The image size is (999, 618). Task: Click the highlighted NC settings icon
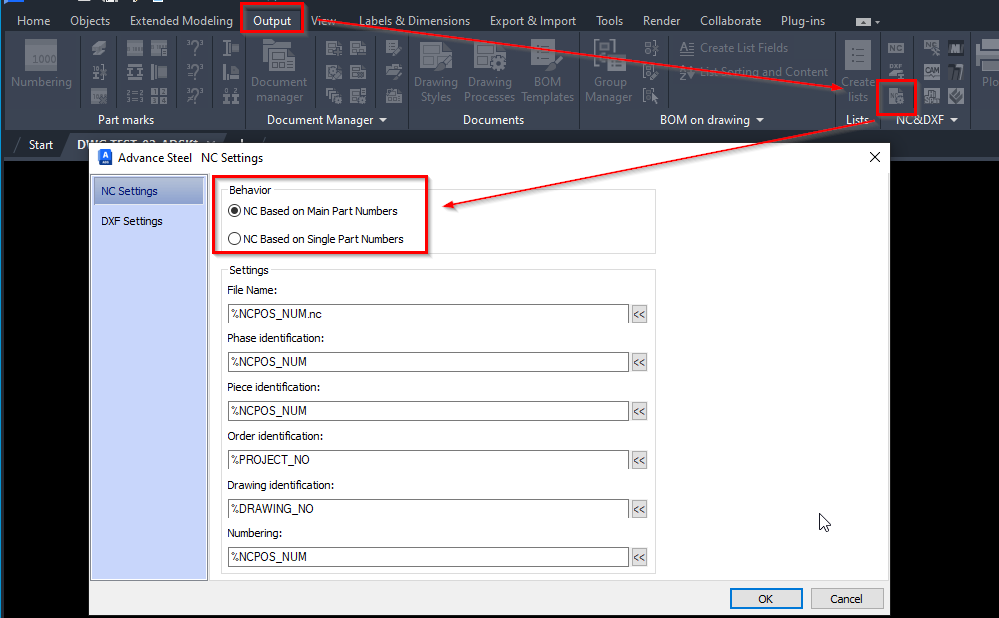point(896,97)
